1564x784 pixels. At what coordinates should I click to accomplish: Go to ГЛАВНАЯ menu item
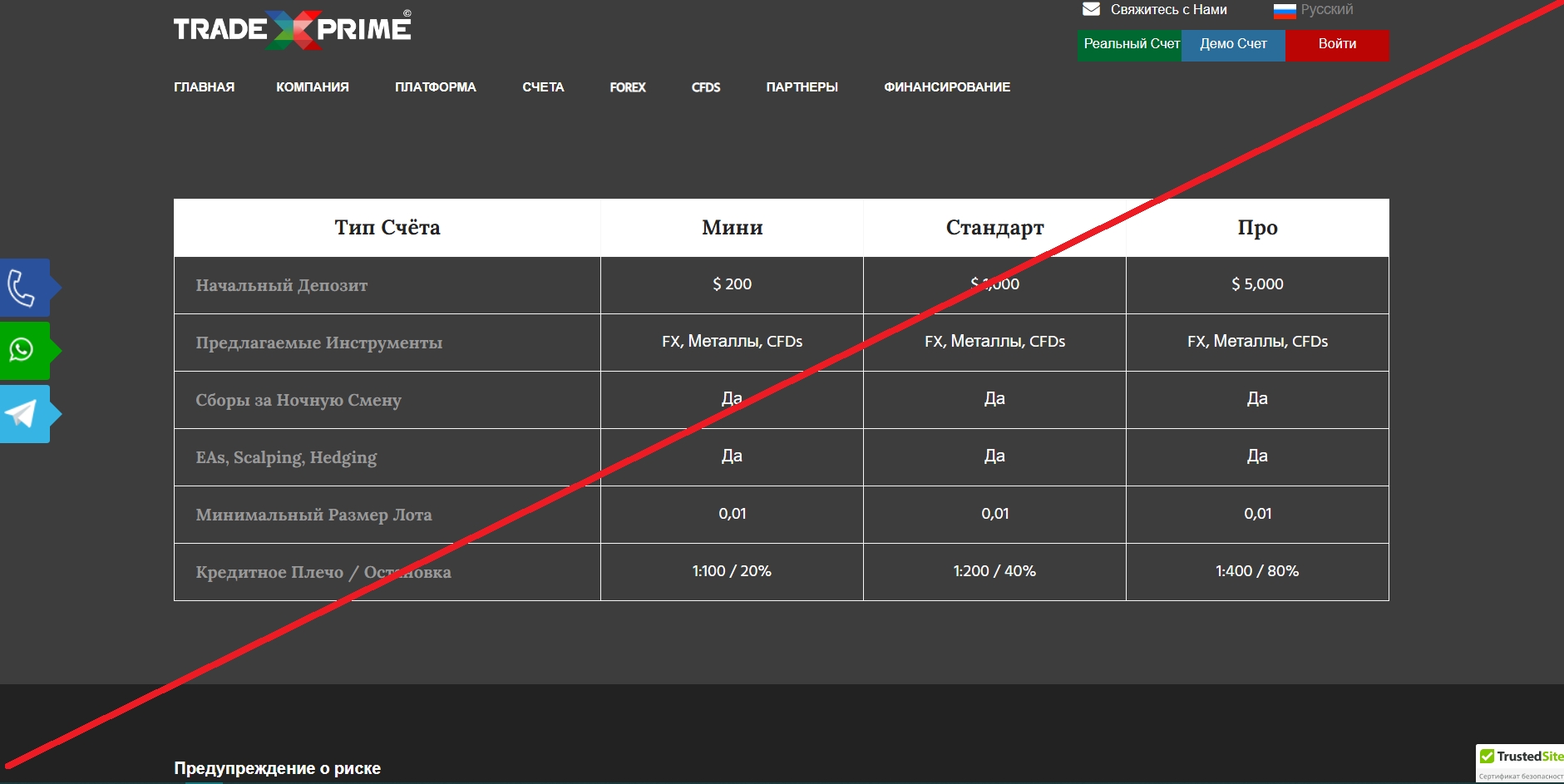(204, 87)
